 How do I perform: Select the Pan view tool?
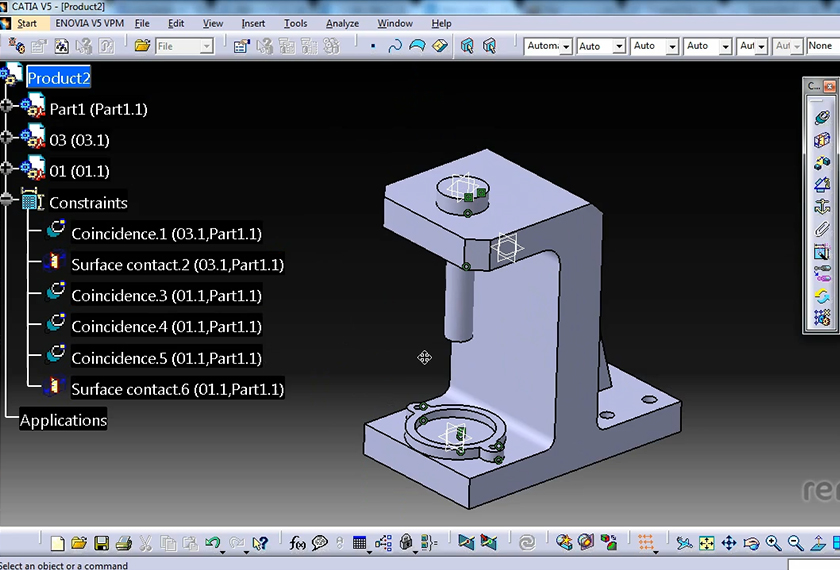point(729,543)
